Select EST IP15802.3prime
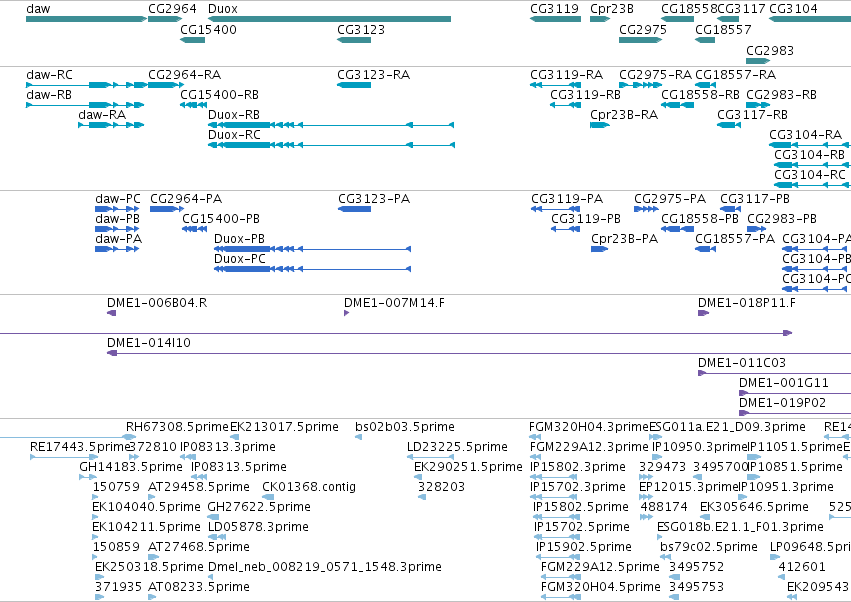The height and width of the screenshot is (602, 851). (x=555, y=477)
